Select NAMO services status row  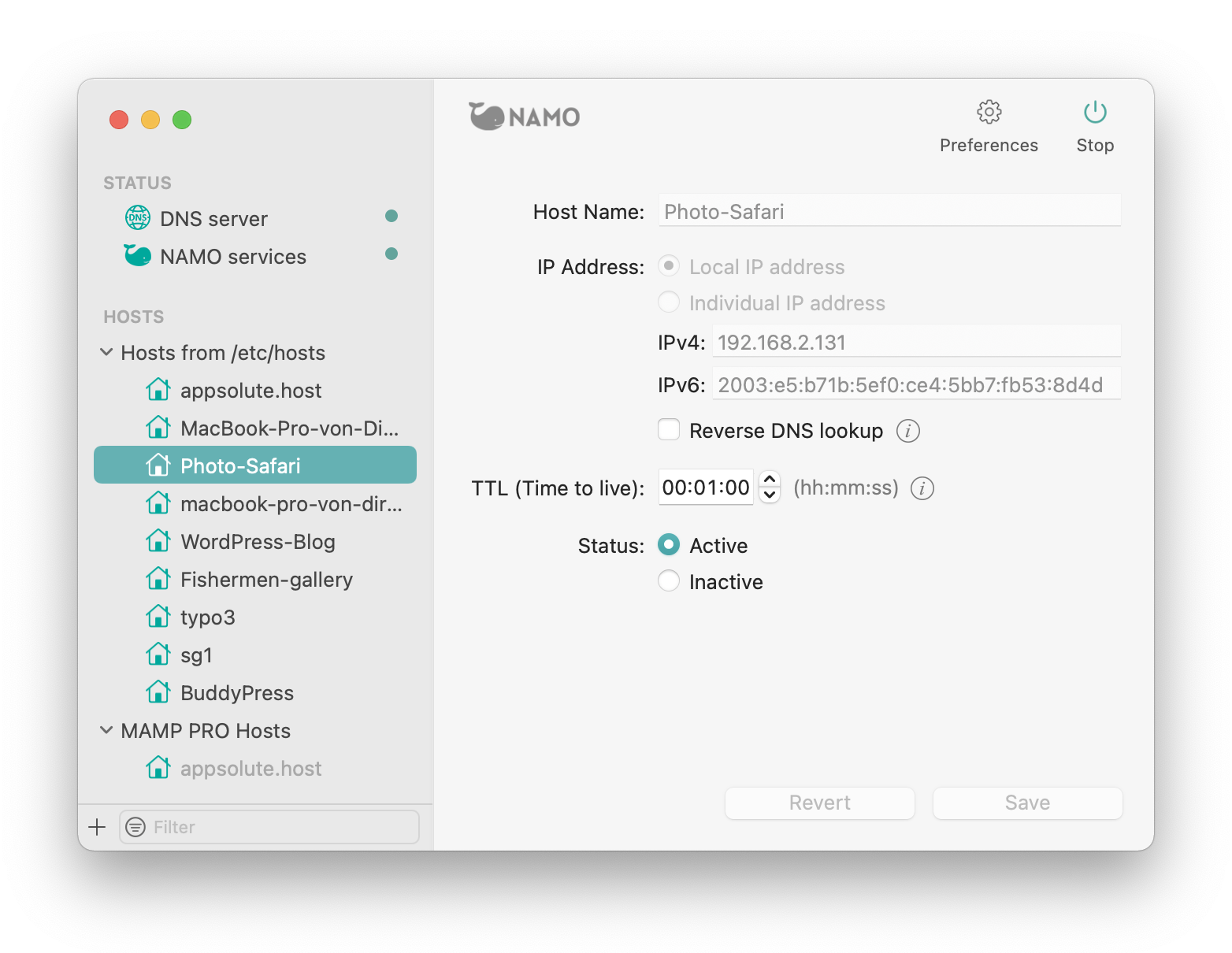[x=255, y=256]
